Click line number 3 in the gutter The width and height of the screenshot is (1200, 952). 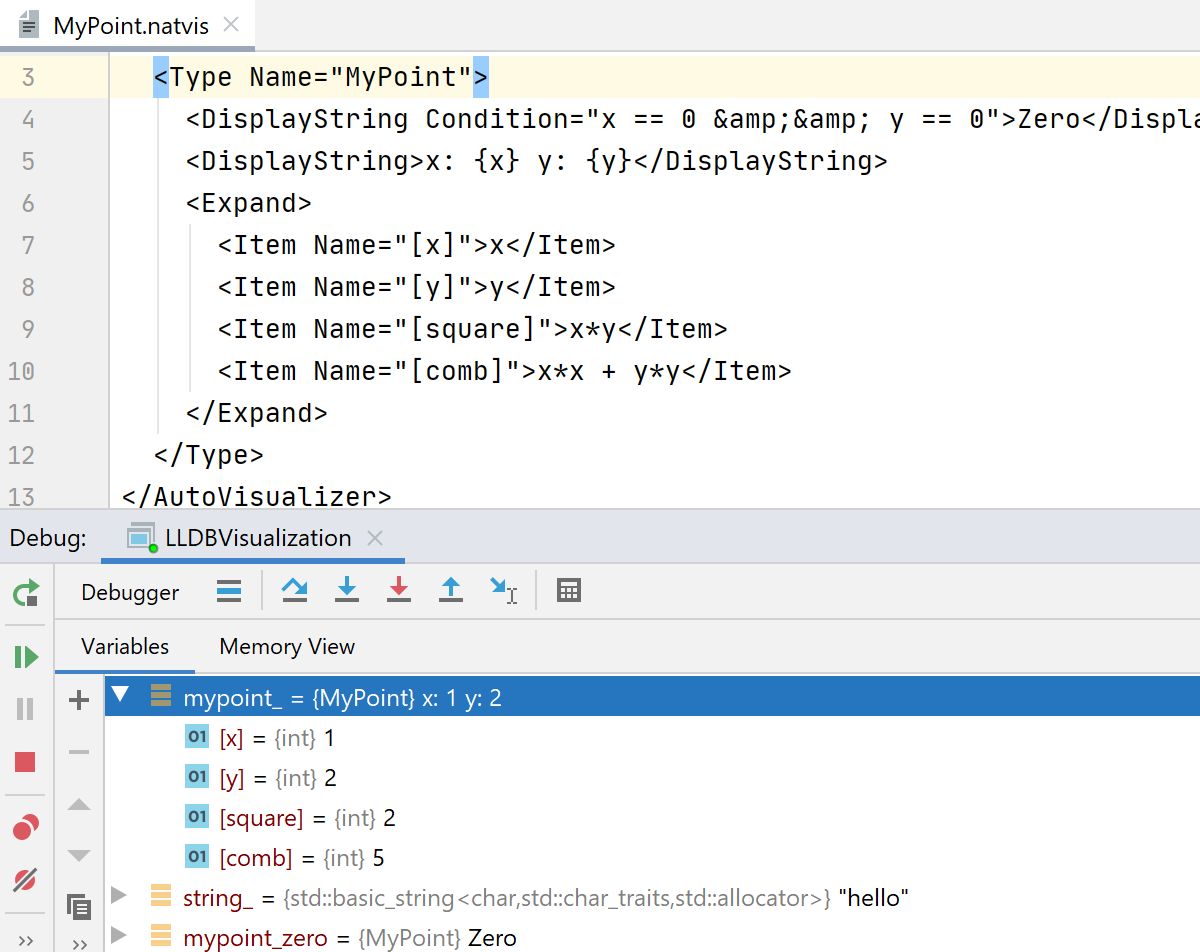point(27,77)
